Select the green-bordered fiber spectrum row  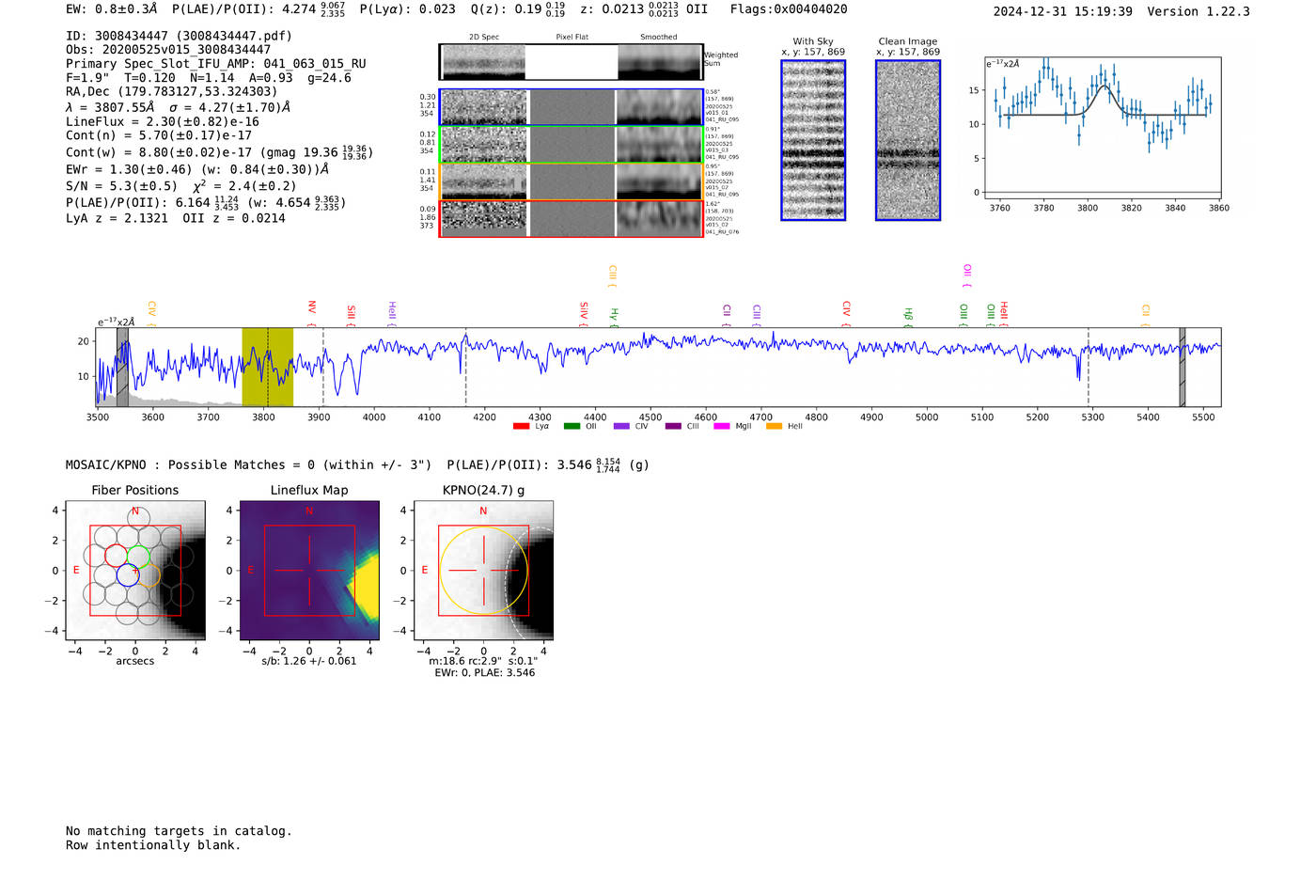pyautogui.click(x=572, y=145)
